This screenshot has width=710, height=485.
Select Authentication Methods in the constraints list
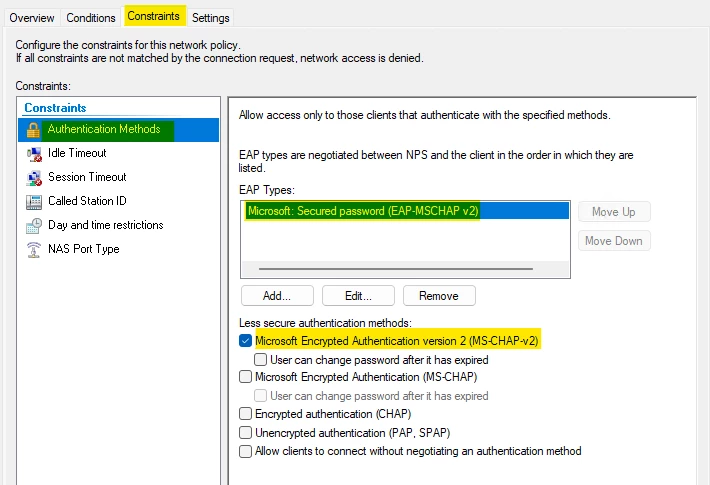(119, 130)
